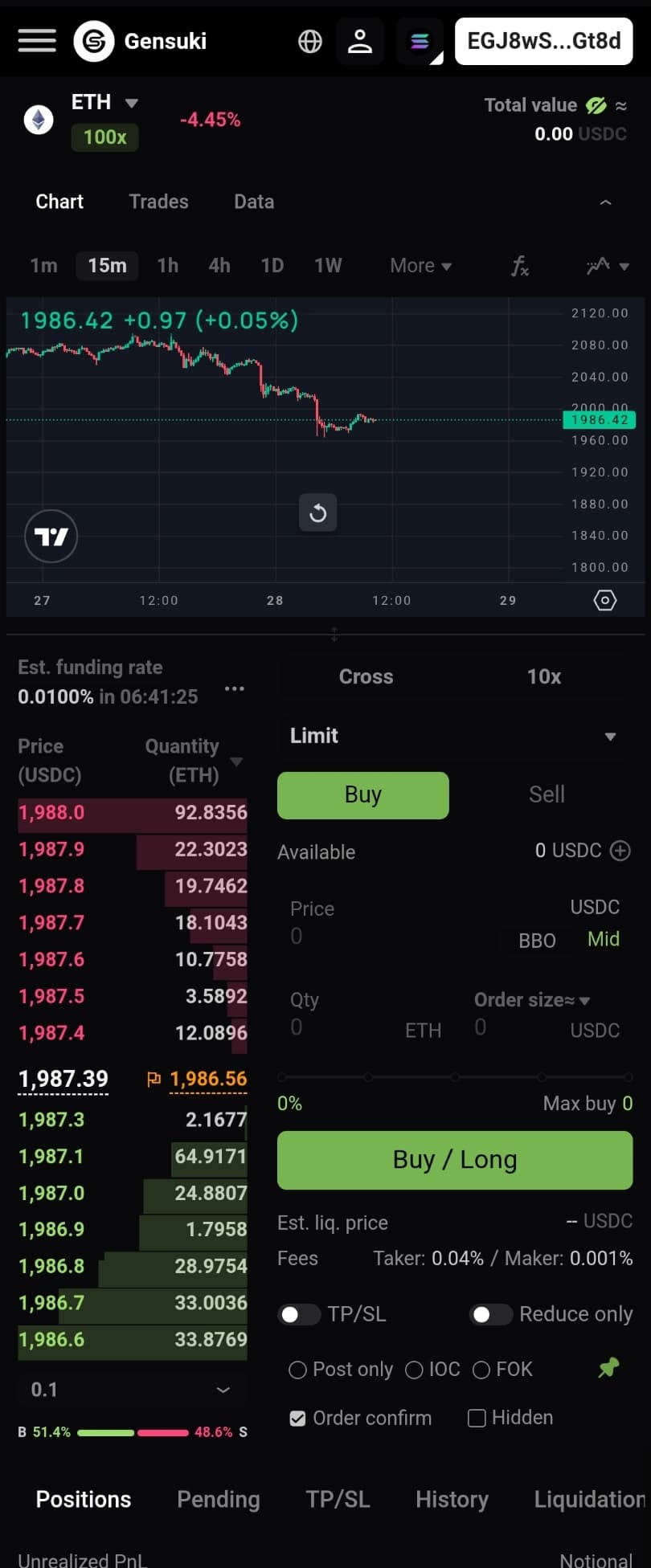651x1568 pixels.
Task: Reset the chart view with reload icon
Action: (318, 512)
